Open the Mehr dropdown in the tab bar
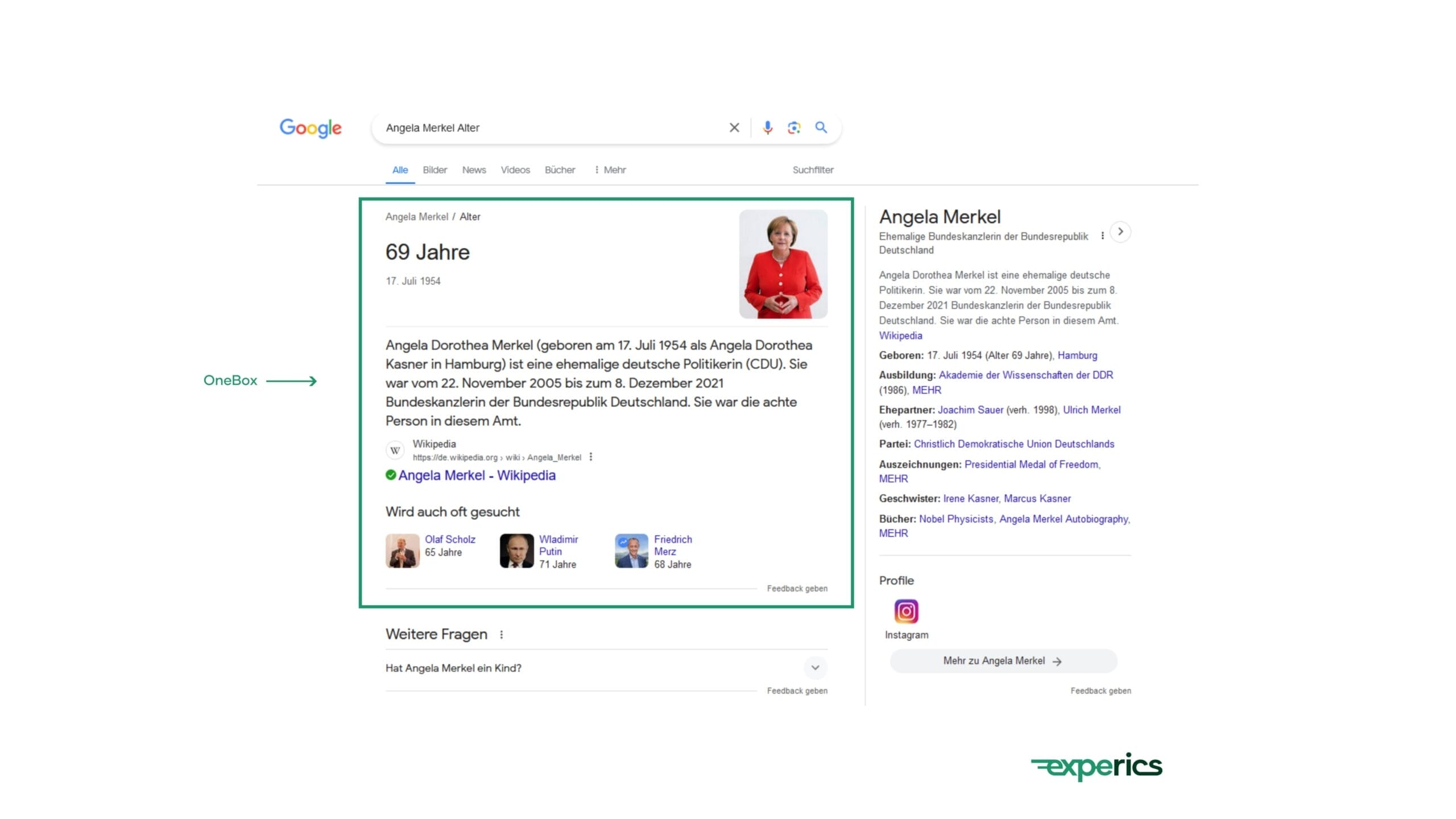This screenshot has width=1456, height=819. coord(610,169)
